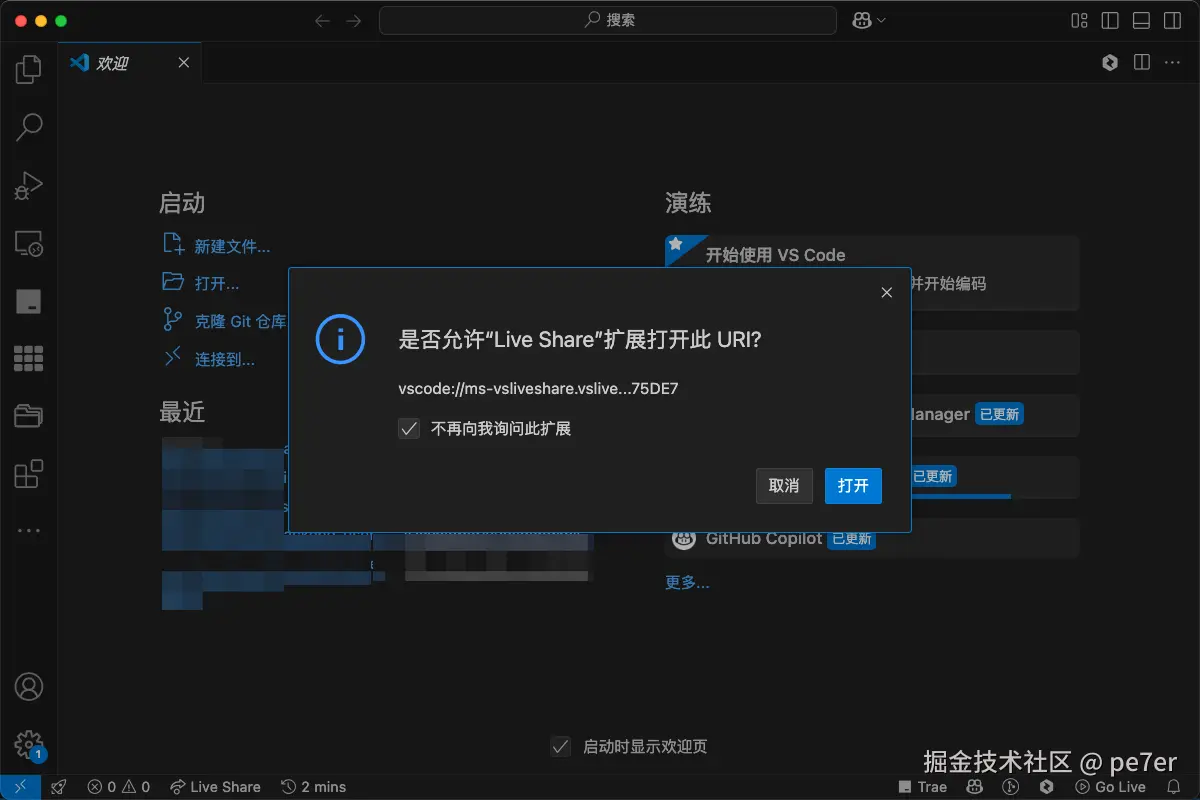1200x800 pixels.
Task: Open the grid icon view in activity bar
Action: click(x=29, y=358)
